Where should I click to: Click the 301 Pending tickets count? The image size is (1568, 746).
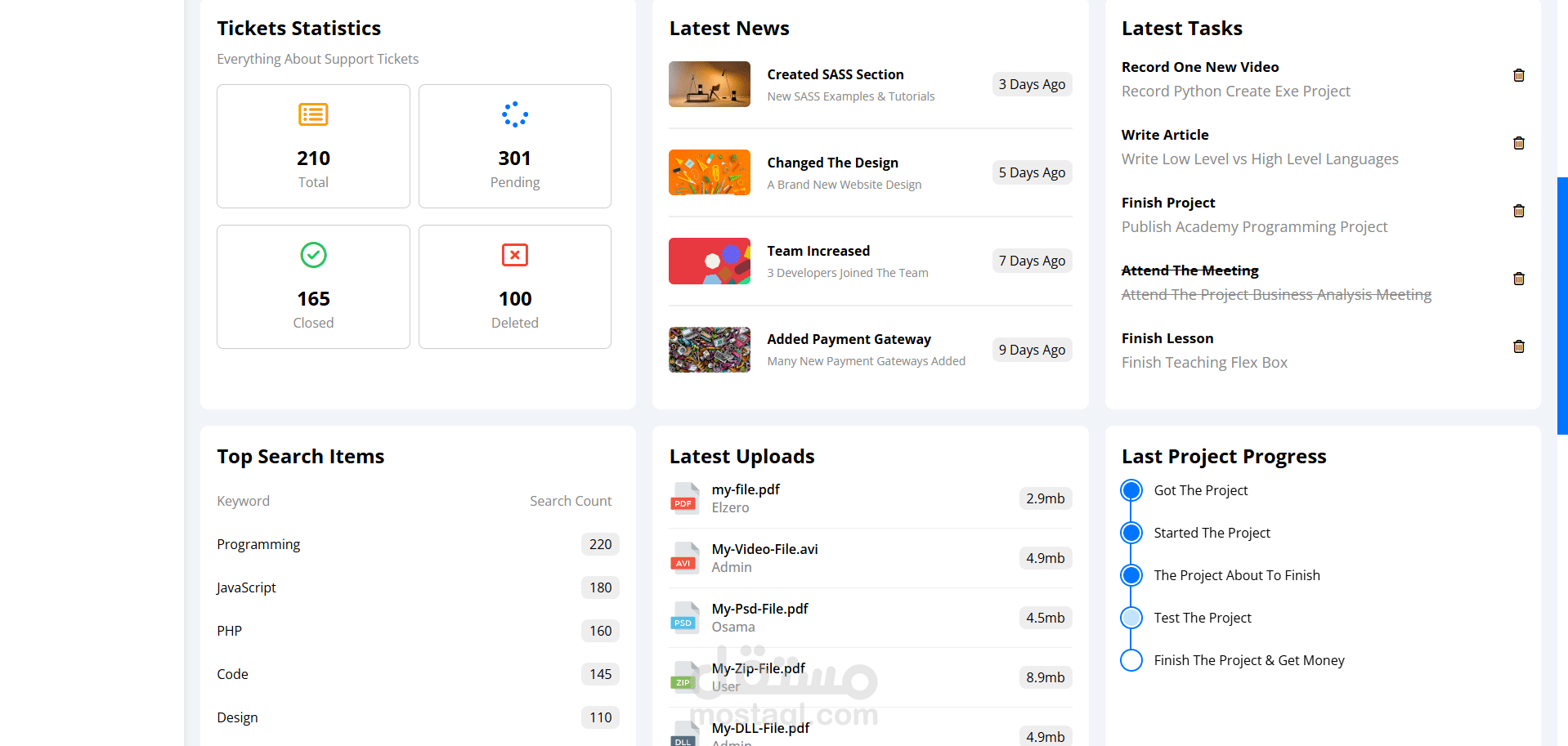515,159
